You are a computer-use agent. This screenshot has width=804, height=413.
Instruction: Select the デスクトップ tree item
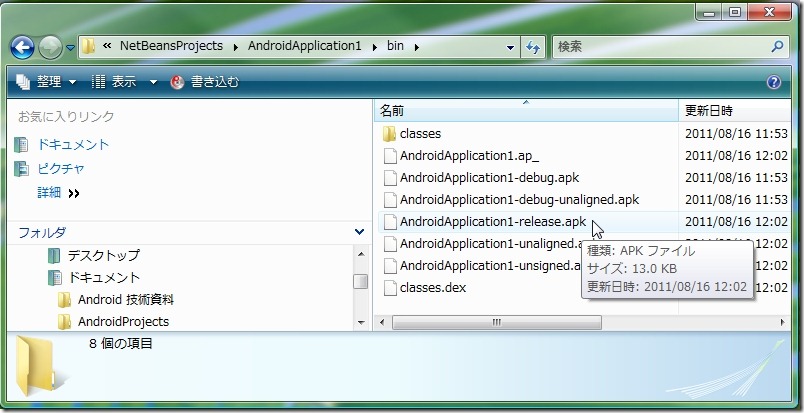[x=103, y=255]
